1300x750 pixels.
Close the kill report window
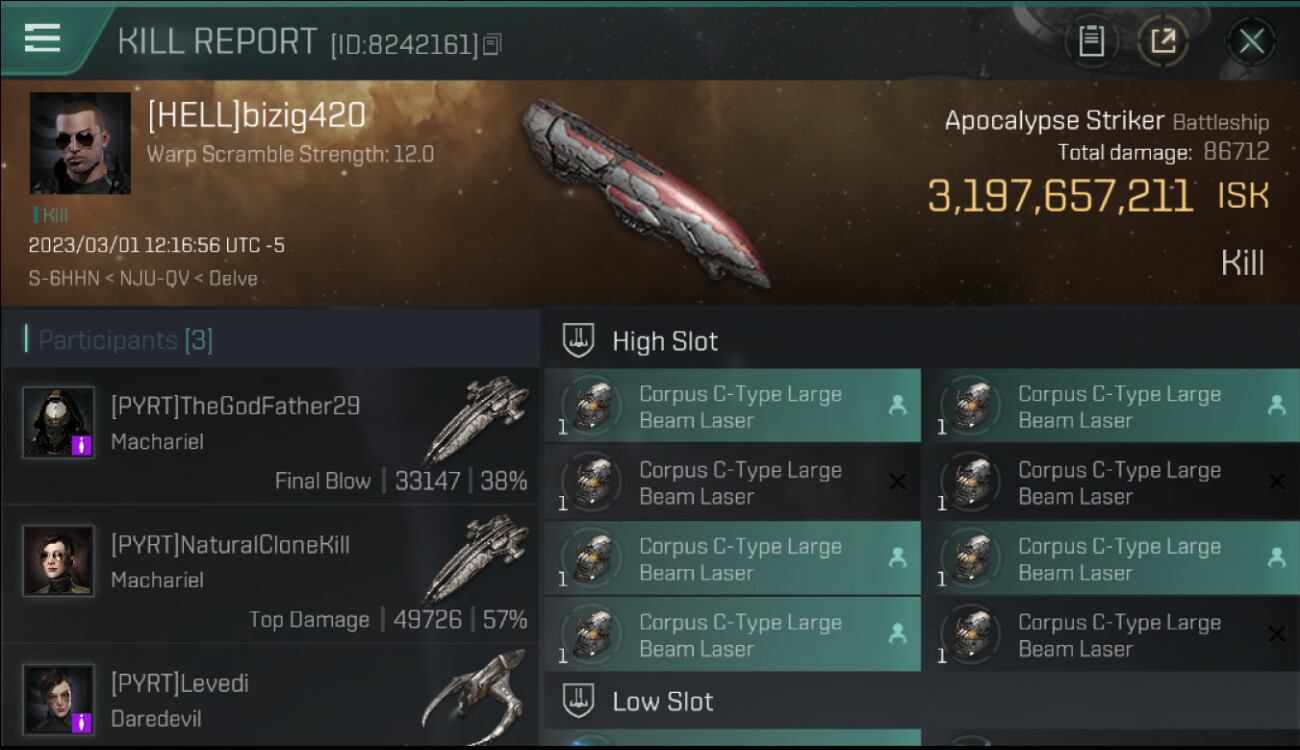1251,41
